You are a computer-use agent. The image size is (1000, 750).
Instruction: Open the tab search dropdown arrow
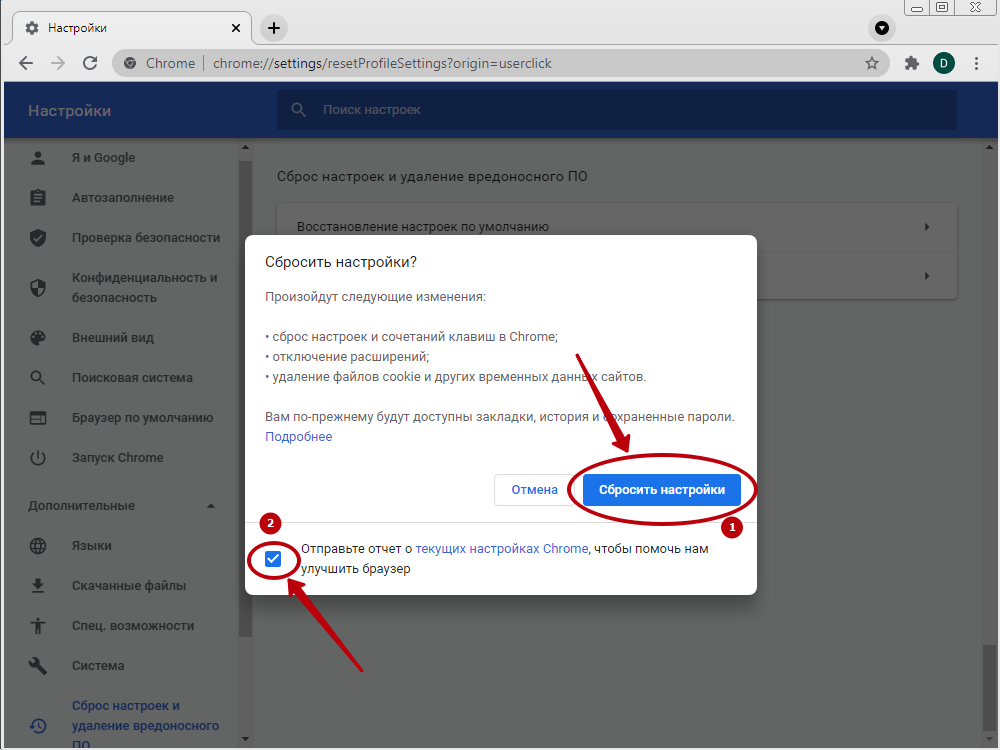tap(881, 28)
